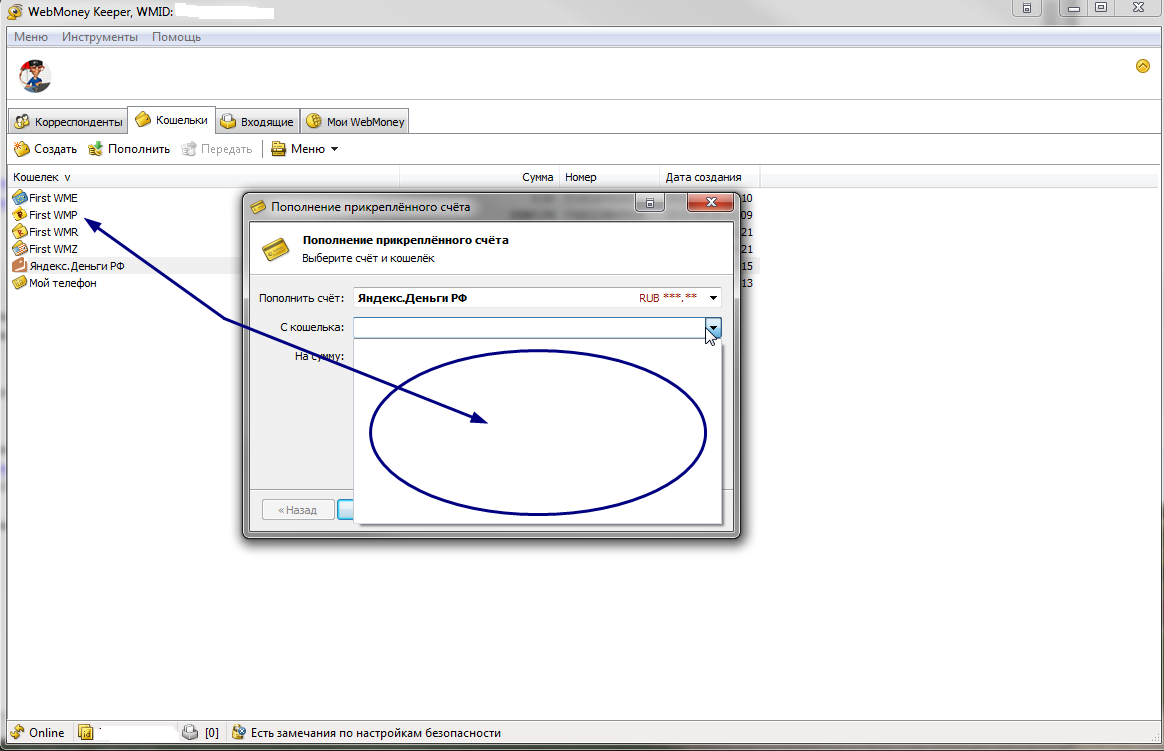Select the Яндекс.Деньги РФ account icon
Screen dimensions: 1164x751
coord(20,266)
